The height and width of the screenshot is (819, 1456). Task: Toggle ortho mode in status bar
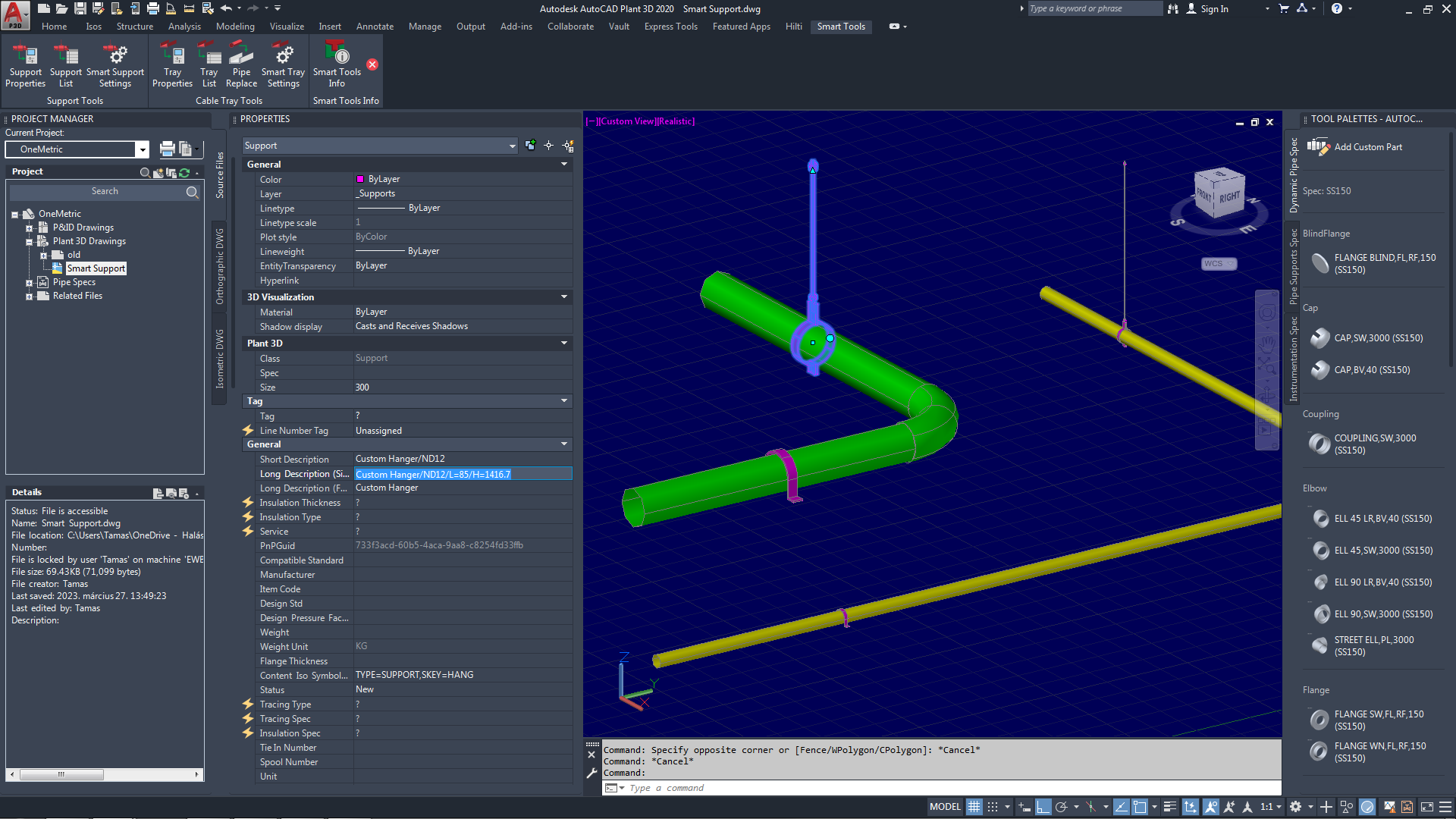(1043, 807)
